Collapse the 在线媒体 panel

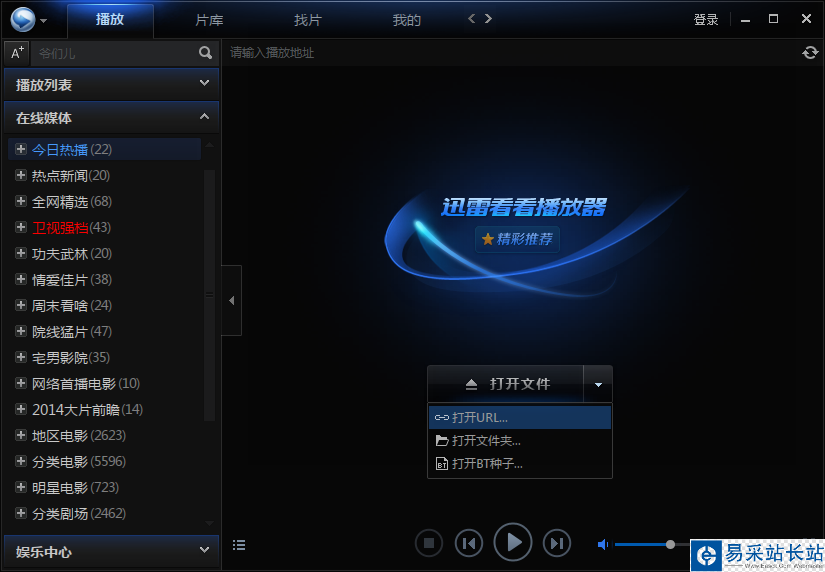point(112,117)
